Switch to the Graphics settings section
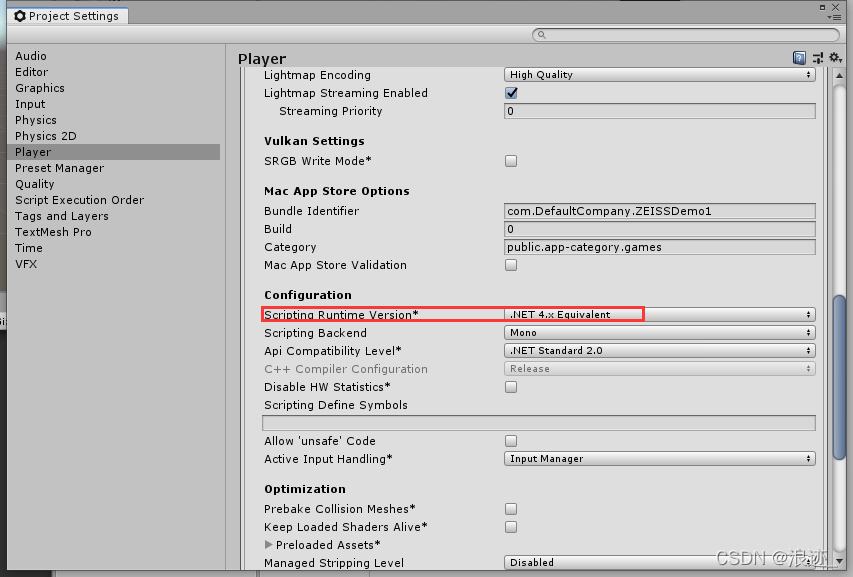Screen dimensions: 853x577 point(40,88)
